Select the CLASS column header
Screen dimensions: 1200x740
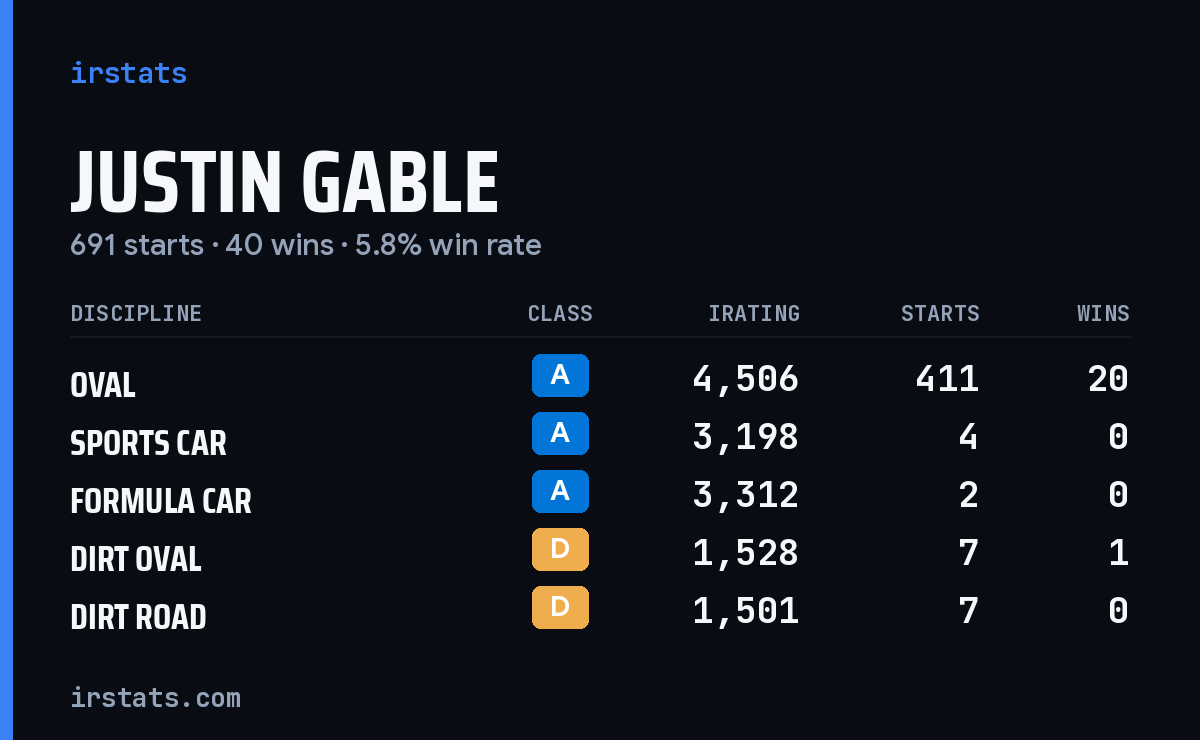pyautogui.click(x=560, y=313)
